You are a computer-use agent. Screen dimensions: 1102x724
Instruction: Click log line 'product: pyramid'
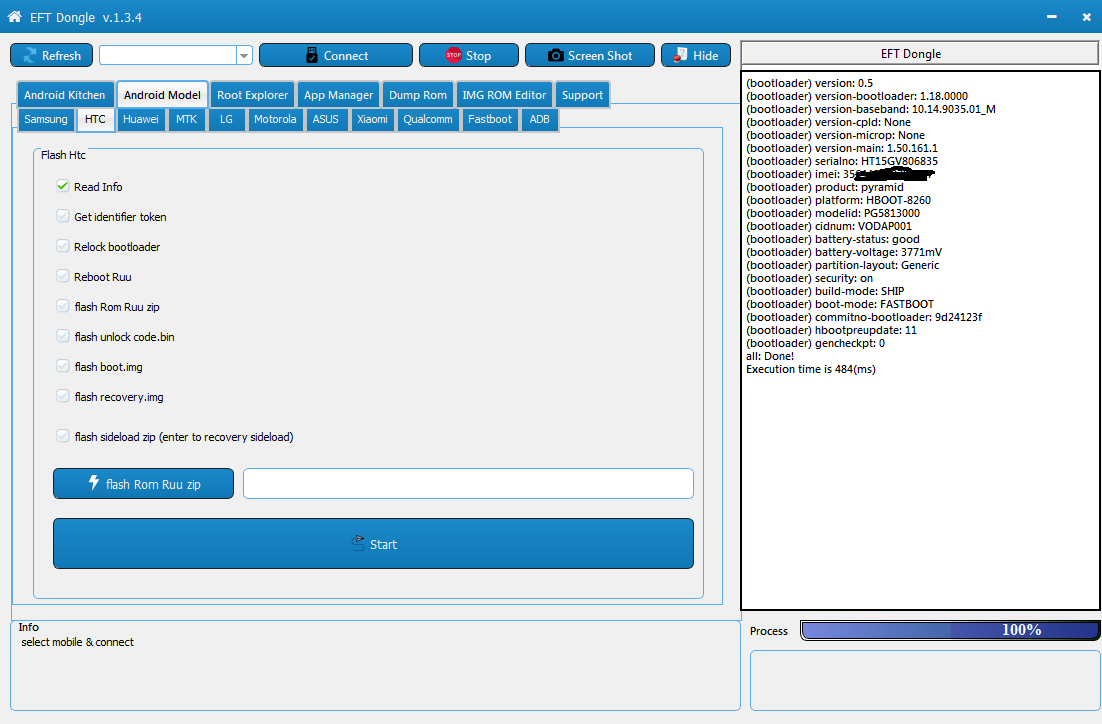pyautogui.click(x=824, y=187)
